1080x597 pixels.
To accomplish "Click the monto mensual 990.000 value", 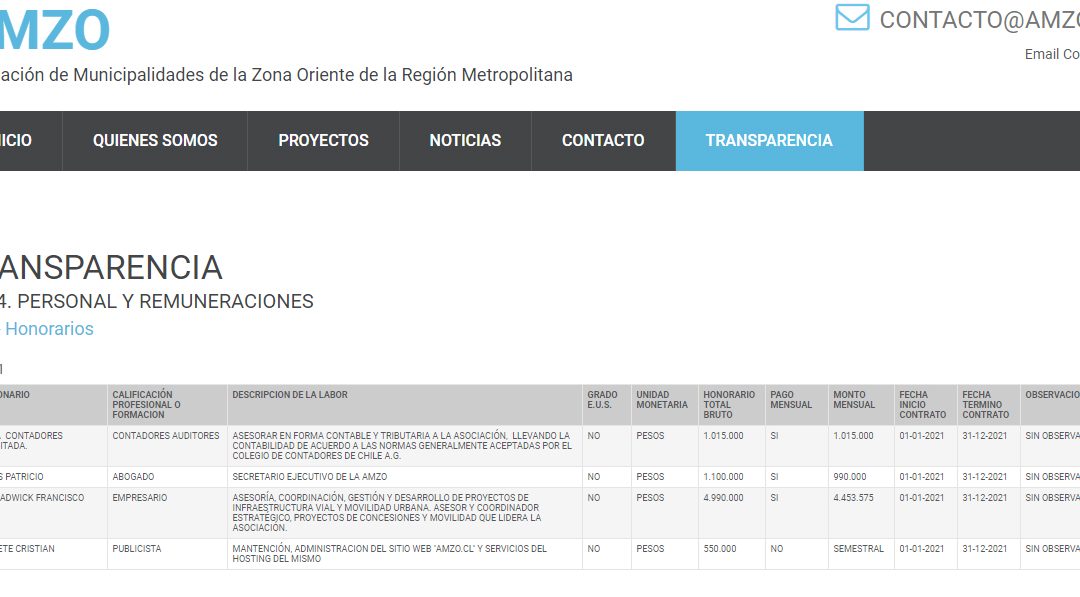I will tap(850, 476).
